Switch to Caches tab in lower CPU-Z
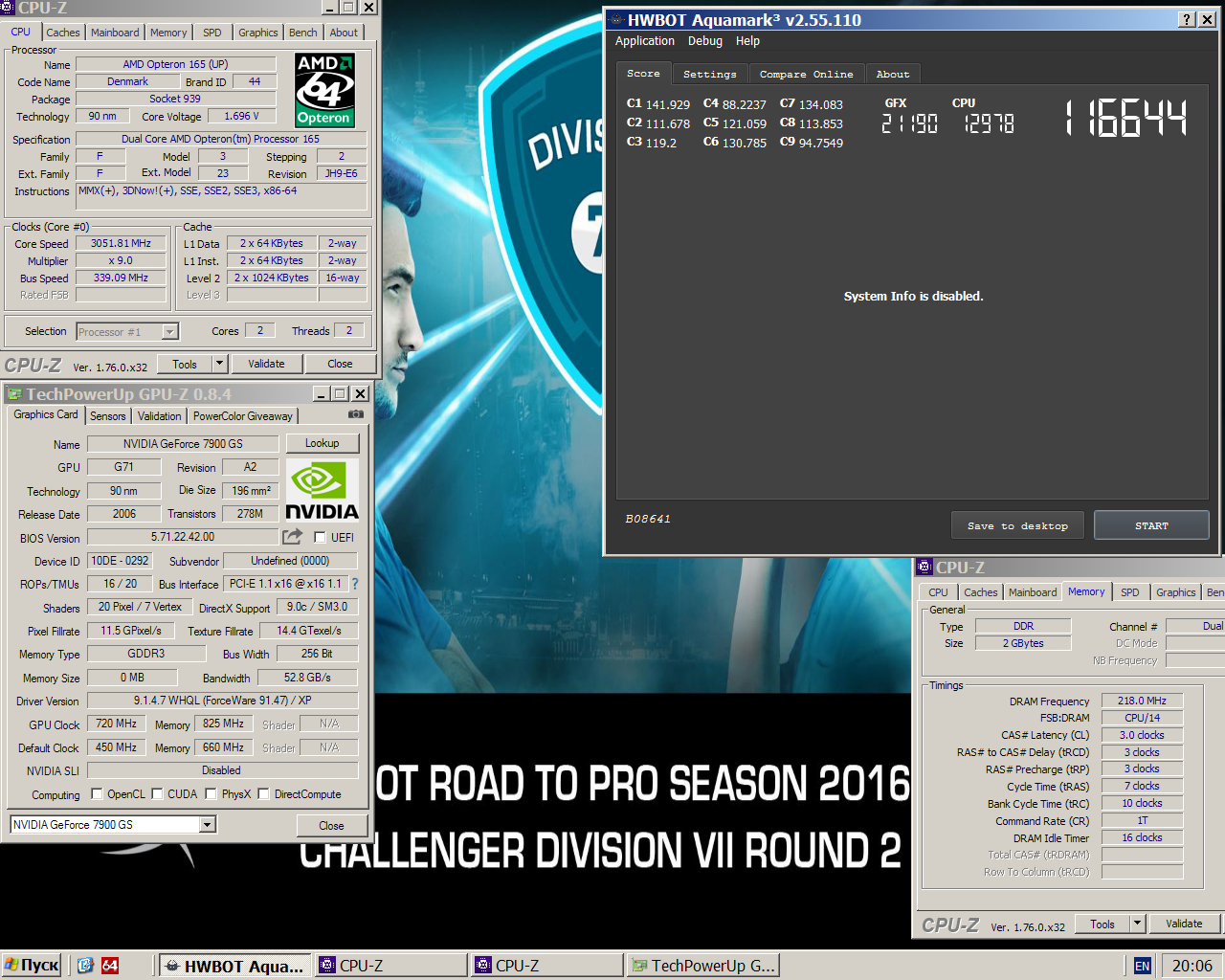This screenshot has height=980, width=1225. click(x=981, y=592)
